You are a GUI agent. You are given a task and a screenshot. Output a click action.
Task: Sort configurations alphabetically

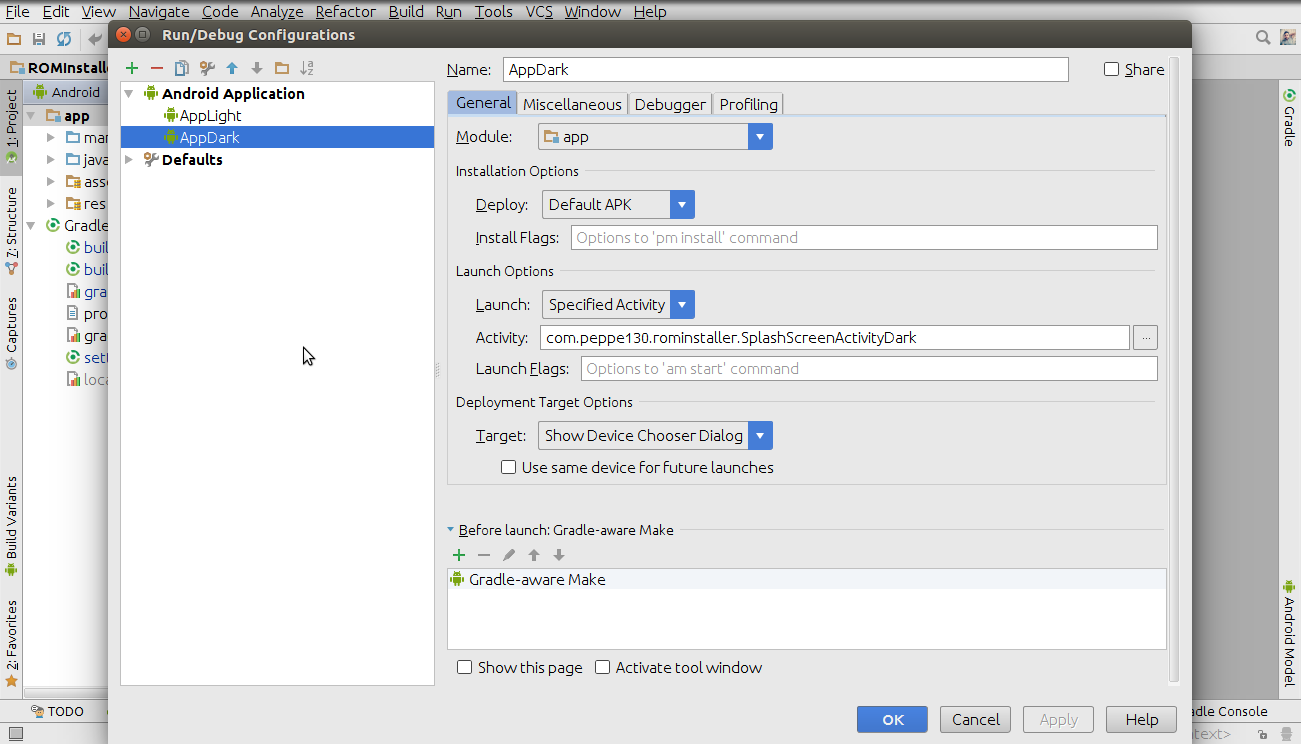pos(307,68)
